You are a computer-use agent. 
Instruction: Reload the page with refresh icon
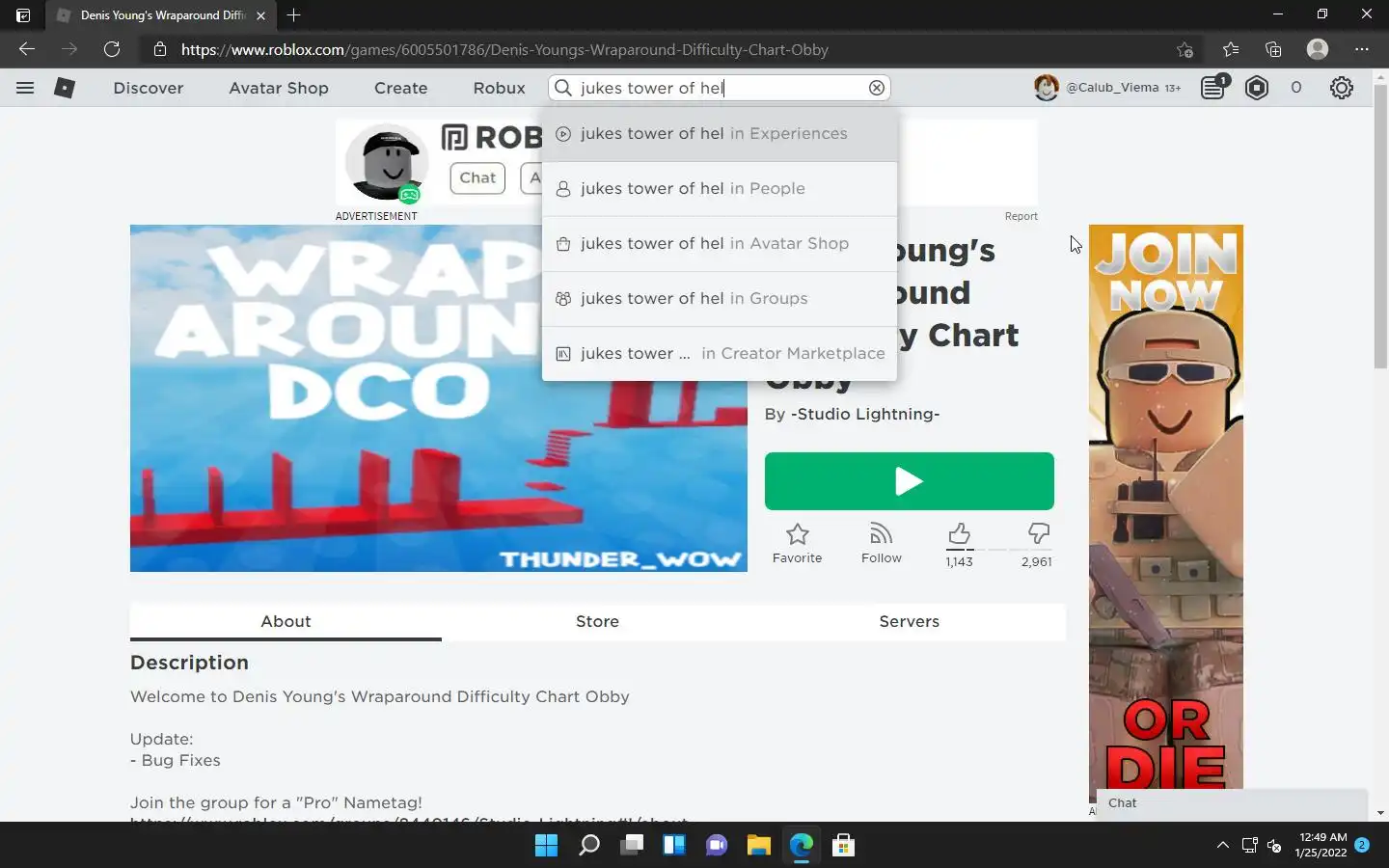[x=112, y=49]
